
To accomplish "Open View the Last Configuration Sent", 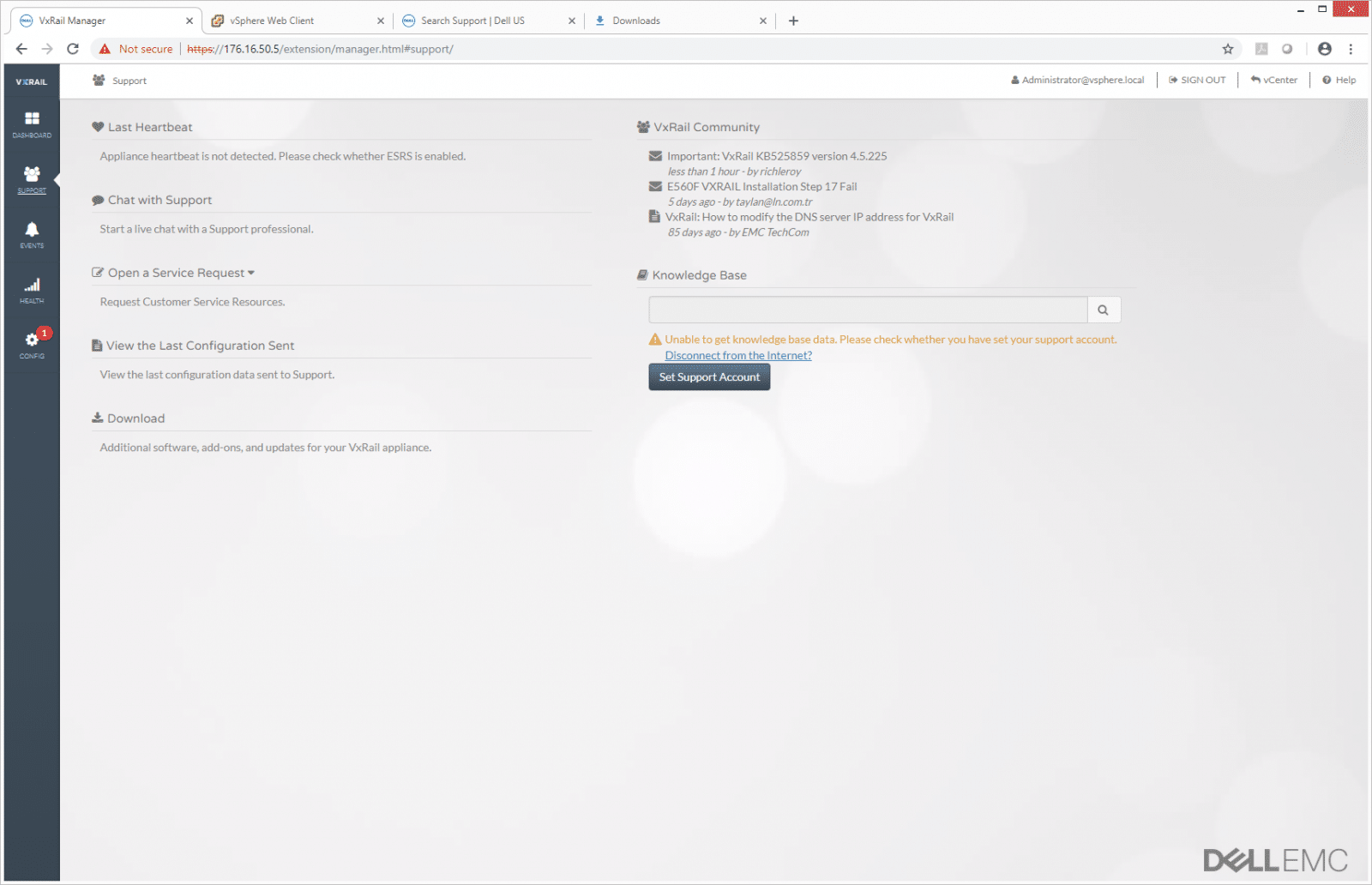I will 193,346.
